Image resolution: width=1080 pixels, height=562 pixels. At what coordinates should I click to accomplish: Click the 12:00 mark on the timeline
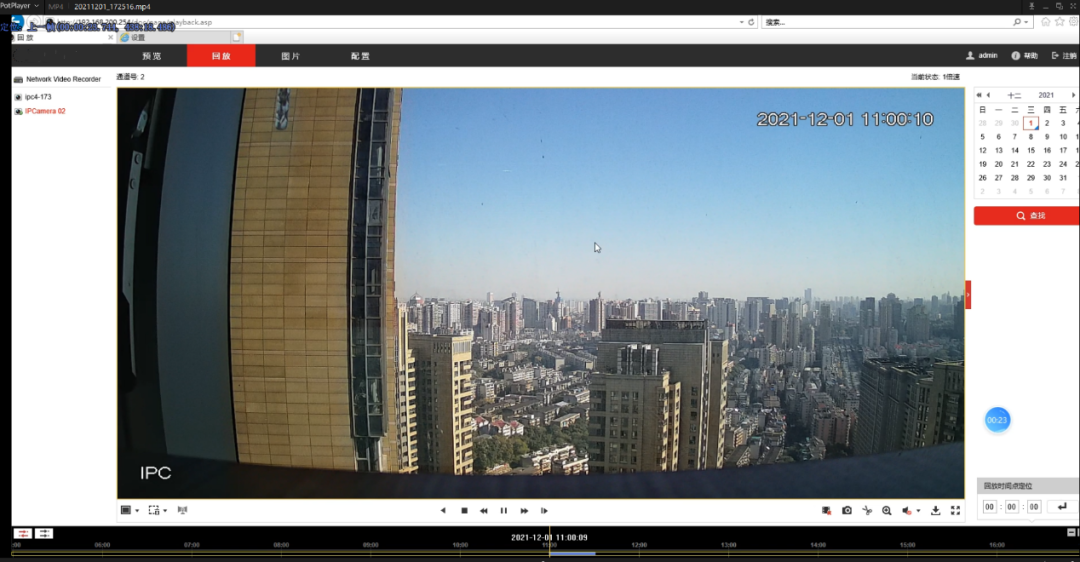click(639, 545)
